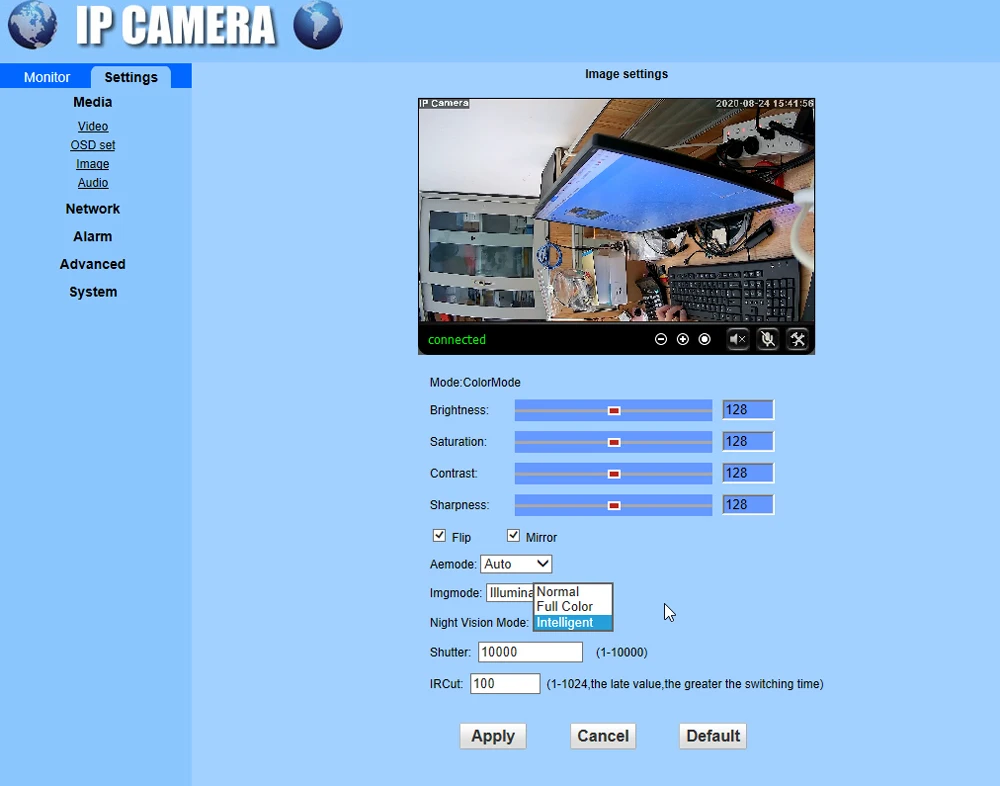Select Full Color in Night Vision list
This screenshot has width=1000, height=786.
tap(573, 606)
